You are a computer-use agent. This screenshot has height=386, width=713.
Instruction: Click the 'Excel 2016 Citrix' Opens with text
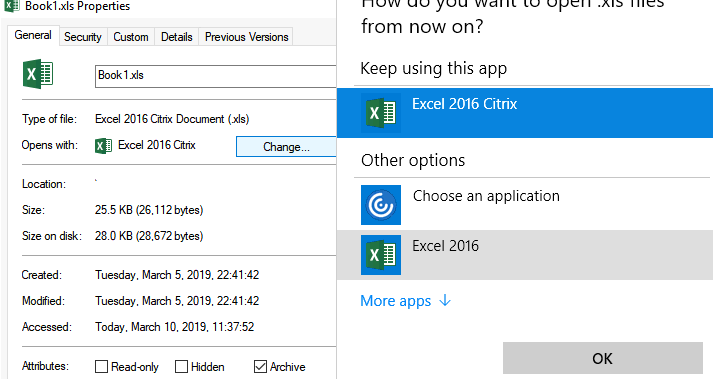pos(157,145)
